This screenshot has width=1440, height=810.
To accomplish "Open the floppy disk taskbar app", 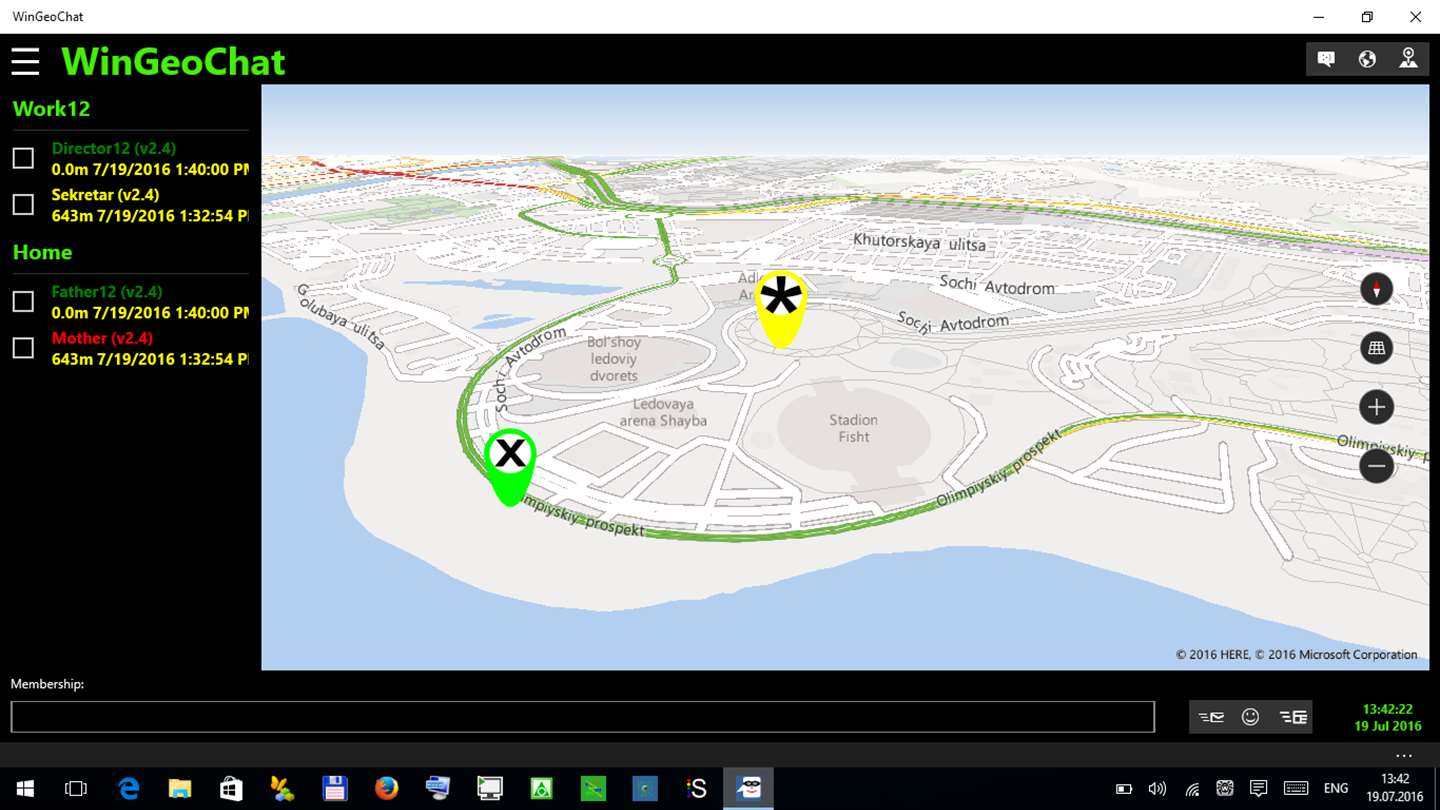I will click(x=334, y=789).
